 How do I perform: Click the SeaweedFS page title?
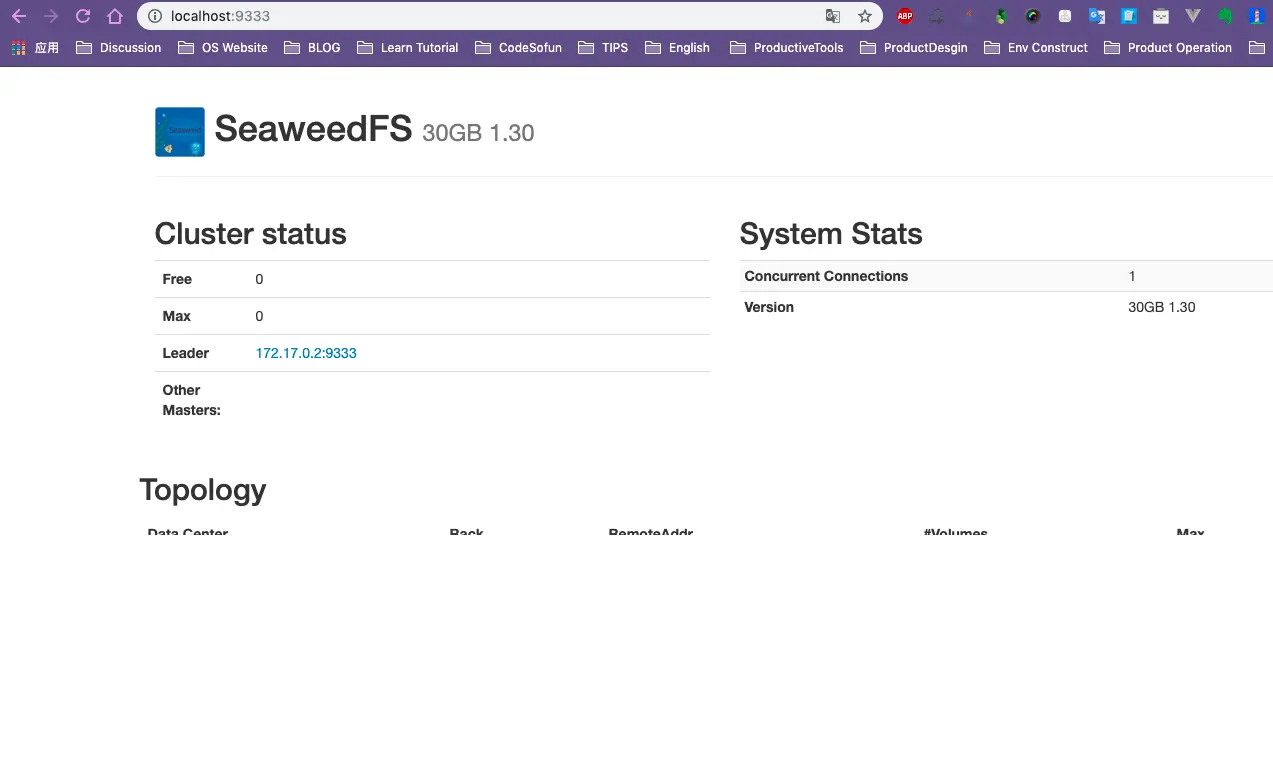point(313,129)
